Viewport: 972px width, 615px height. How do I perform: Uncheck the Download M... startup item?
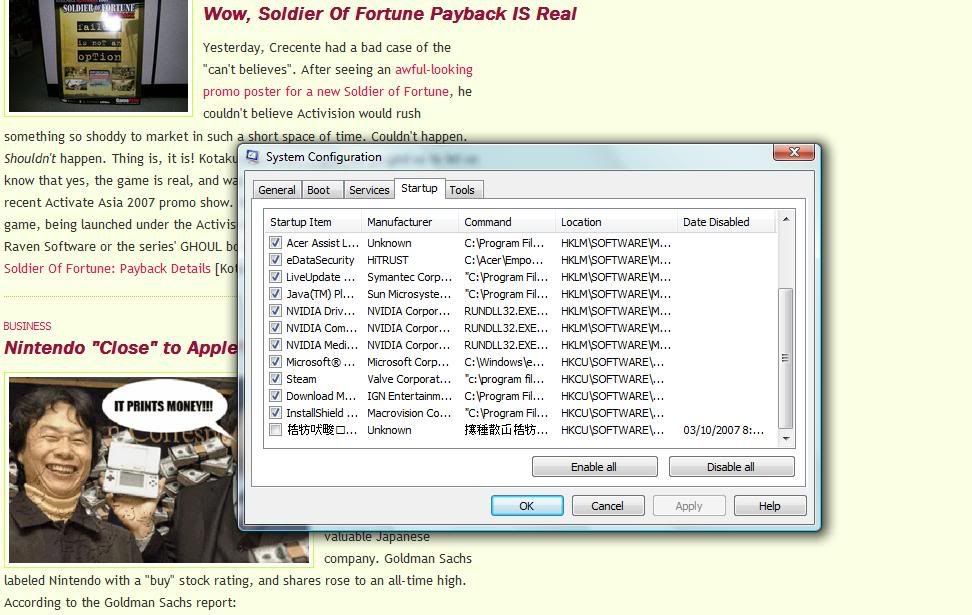275,396
